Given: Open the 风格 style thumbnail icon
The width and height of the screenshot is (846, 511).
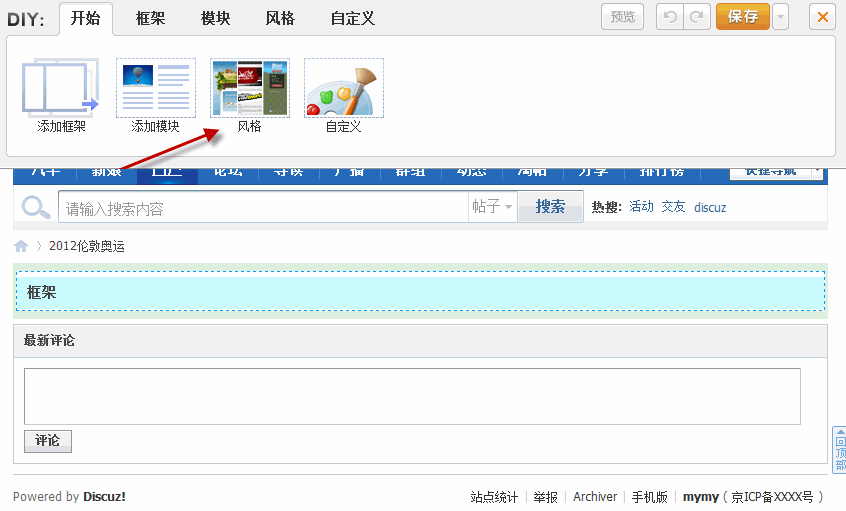Looking at the screenshot, I should pyautogui.click(x=249, y=88).
